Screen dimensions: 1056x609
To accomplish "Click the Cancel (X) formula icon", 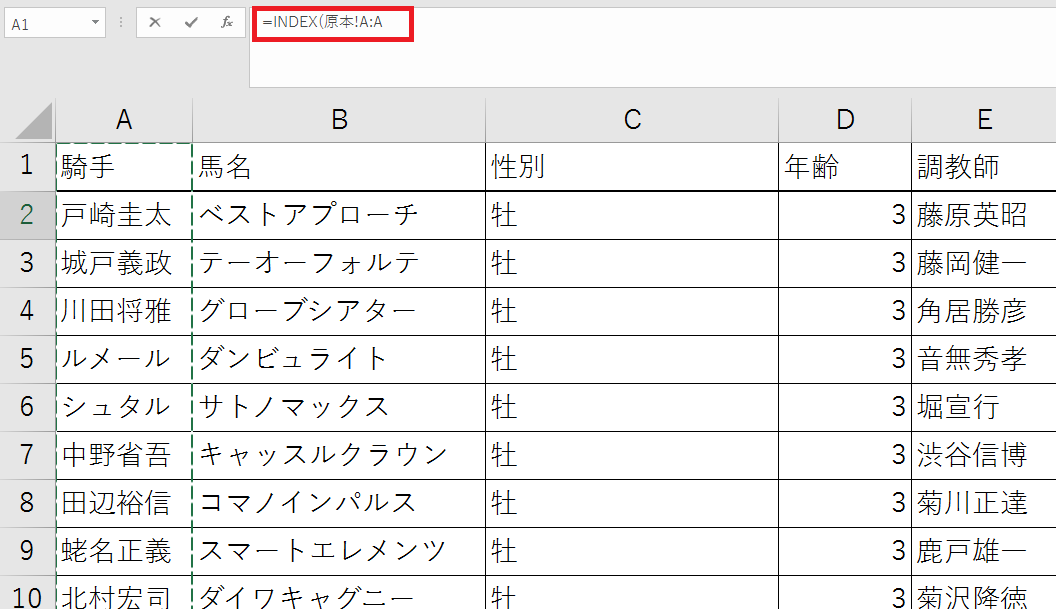I will tap(155, 22).
